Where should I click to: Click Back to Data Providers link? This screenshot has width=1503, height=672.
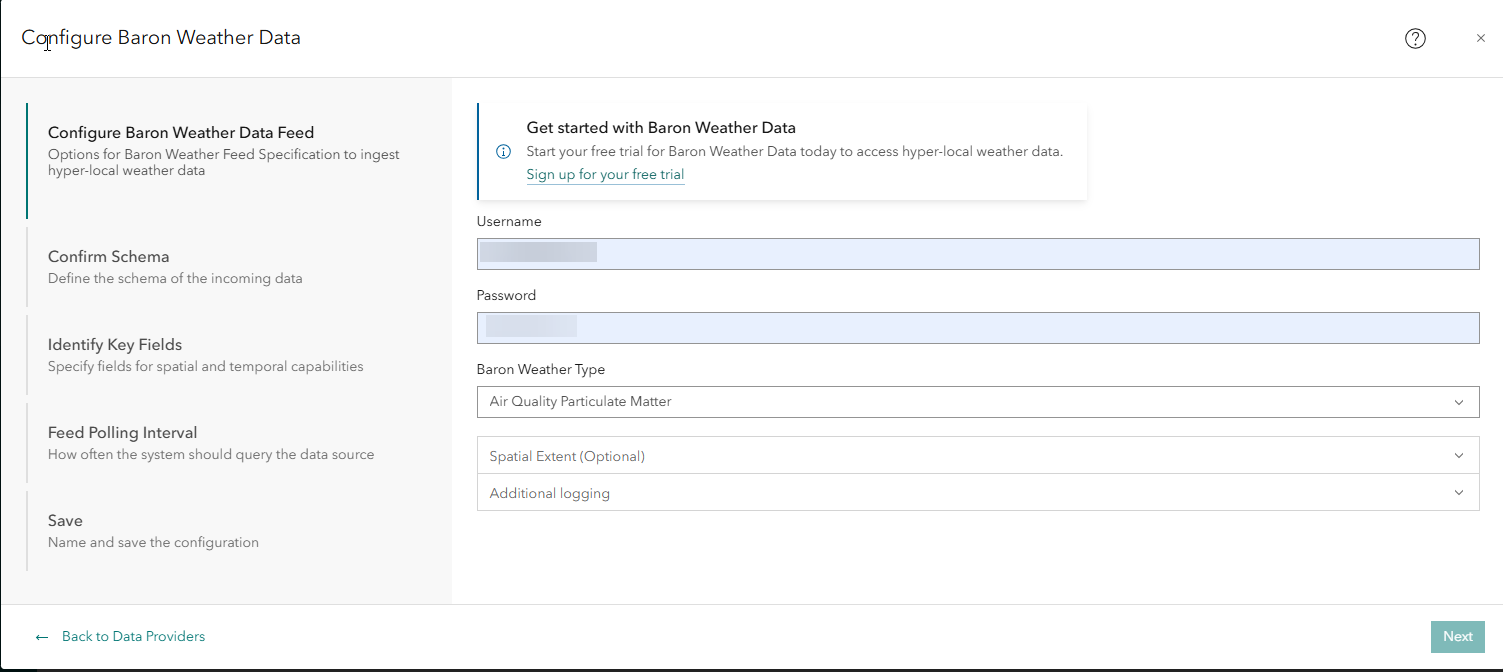133,637
